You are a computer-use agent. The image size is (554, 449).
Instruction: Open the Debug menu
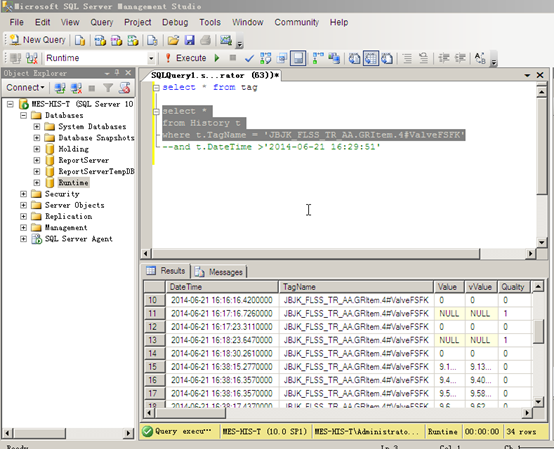tap(175, 22)
